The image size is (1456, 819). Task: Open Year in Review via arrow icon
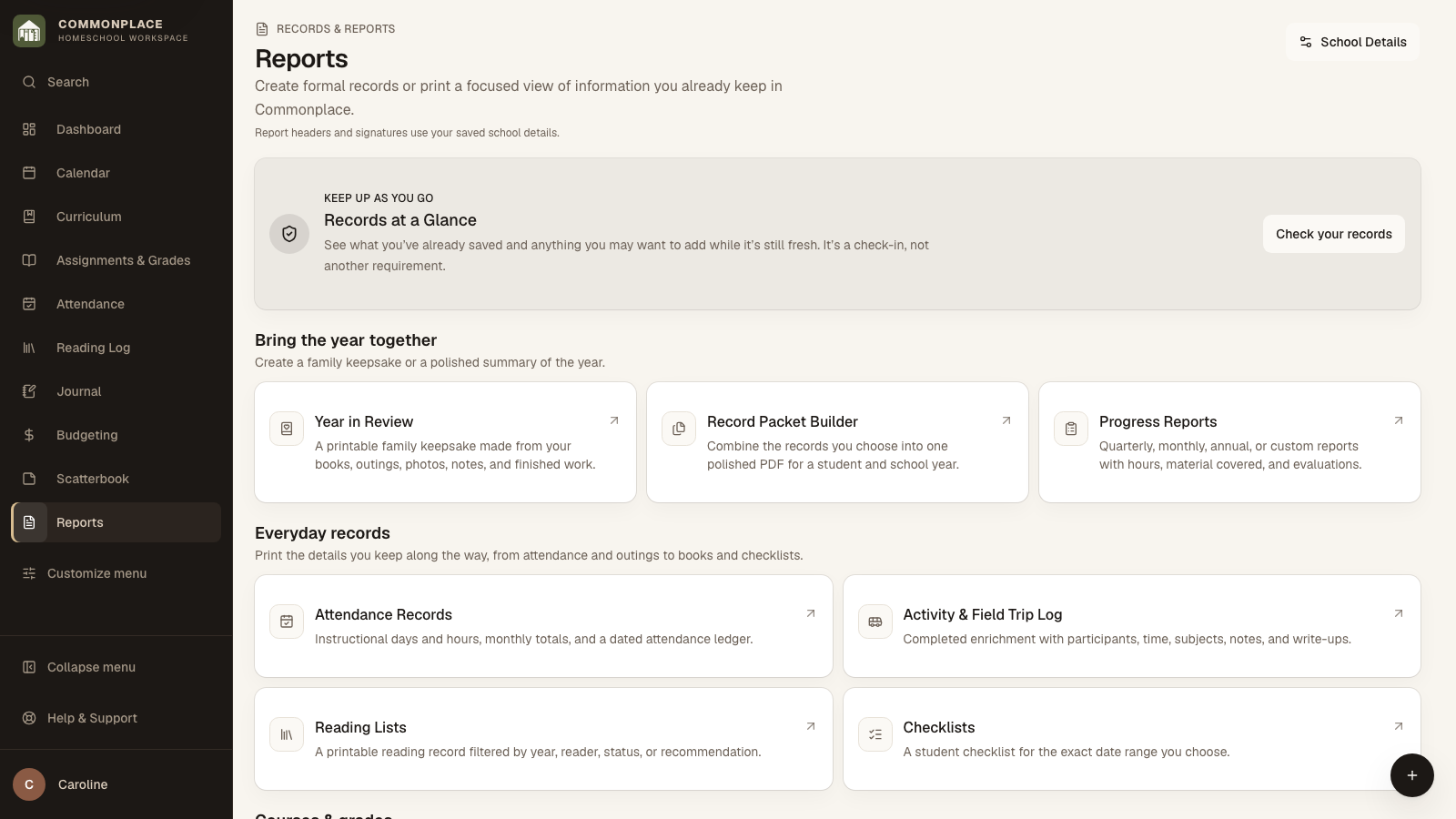(614, 420)
